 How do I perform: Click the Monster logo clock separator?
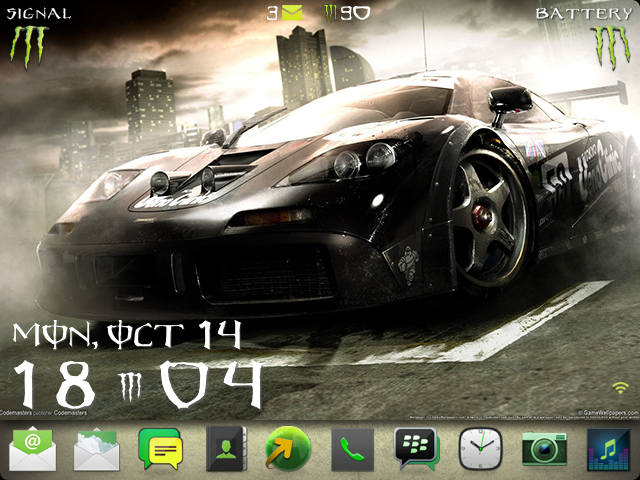tap(131, 386)
